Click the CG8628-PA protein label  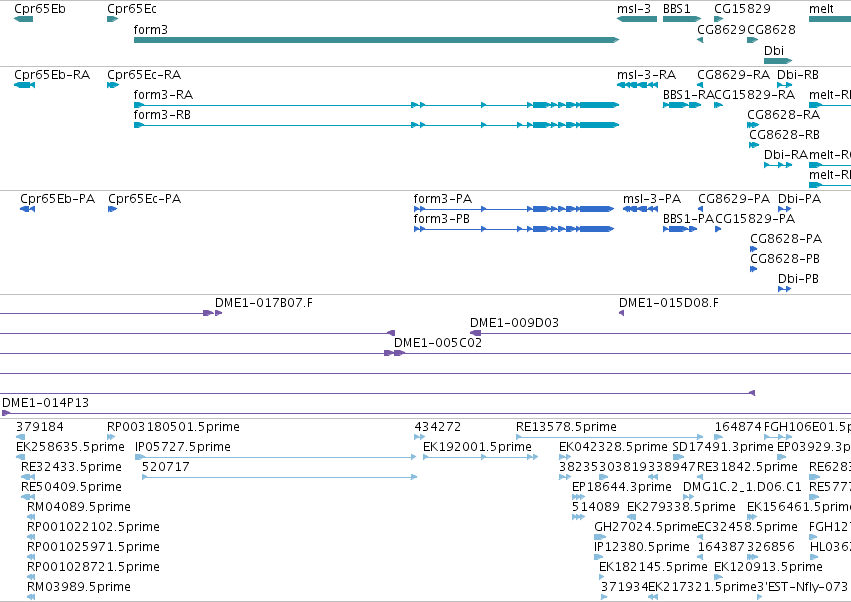pos(786,239)
